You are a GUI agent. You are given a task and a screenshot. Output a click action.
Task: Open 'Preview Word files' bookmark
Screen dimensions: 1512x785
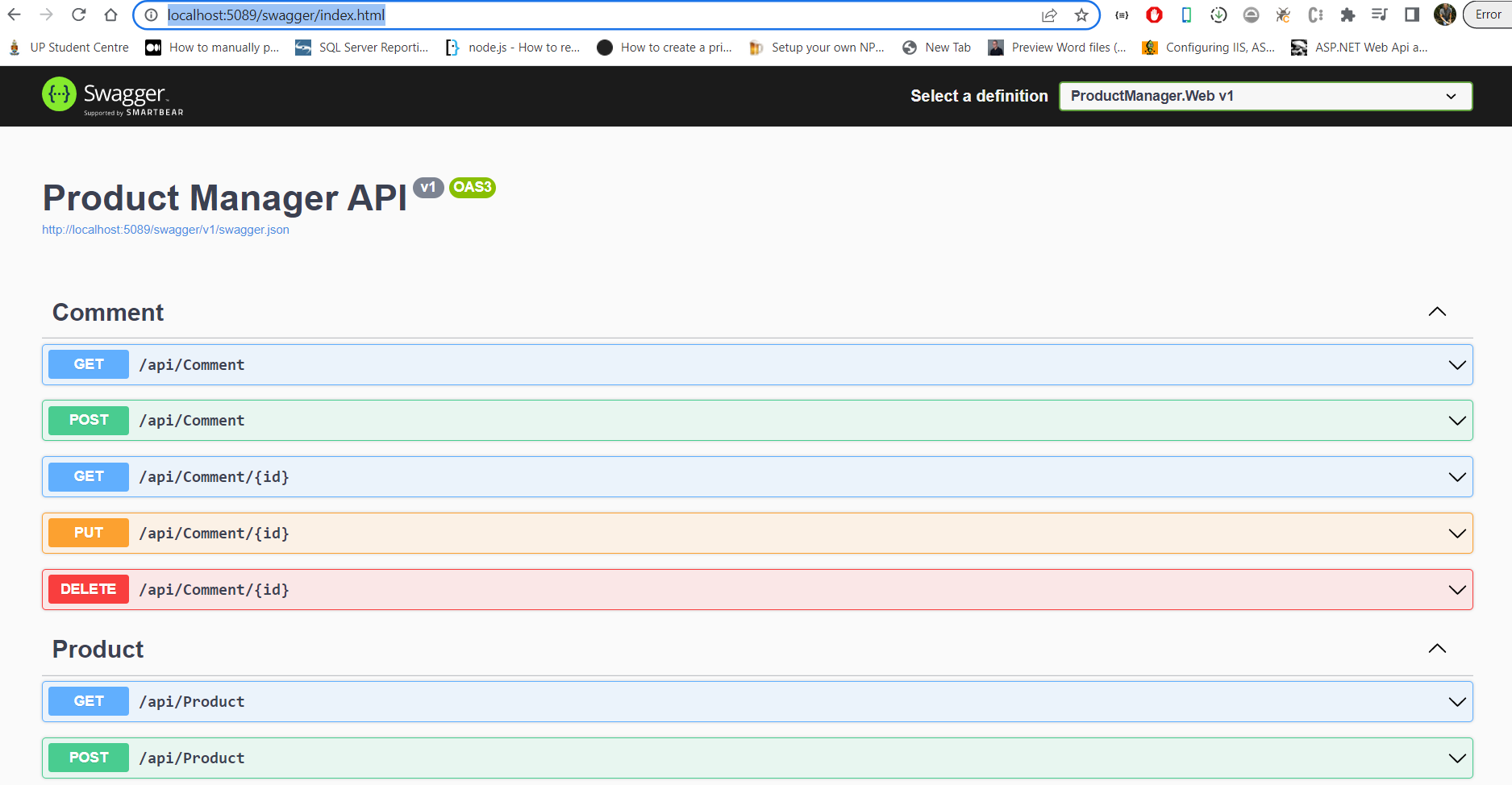pos(1057,48)
